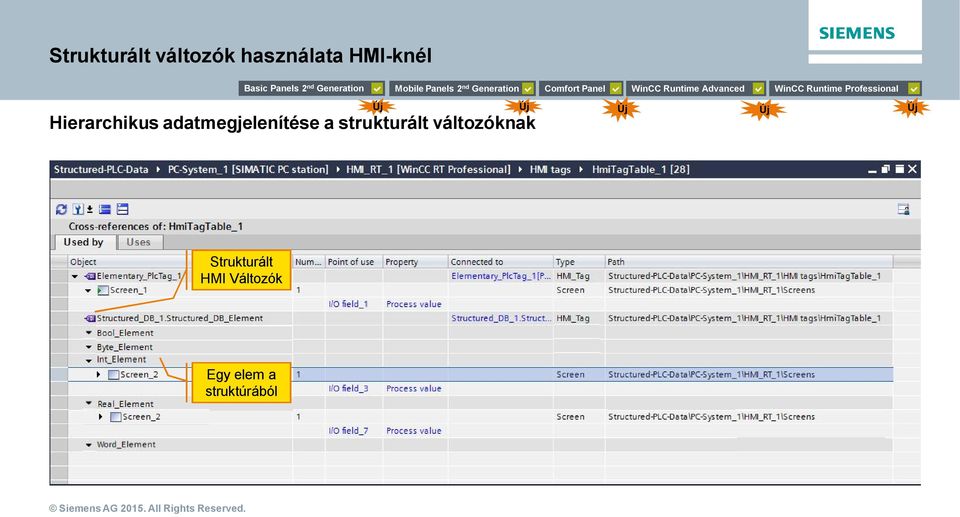Click the Point of use column header
This screenshot has width=960, height=517.
[353, 262]
